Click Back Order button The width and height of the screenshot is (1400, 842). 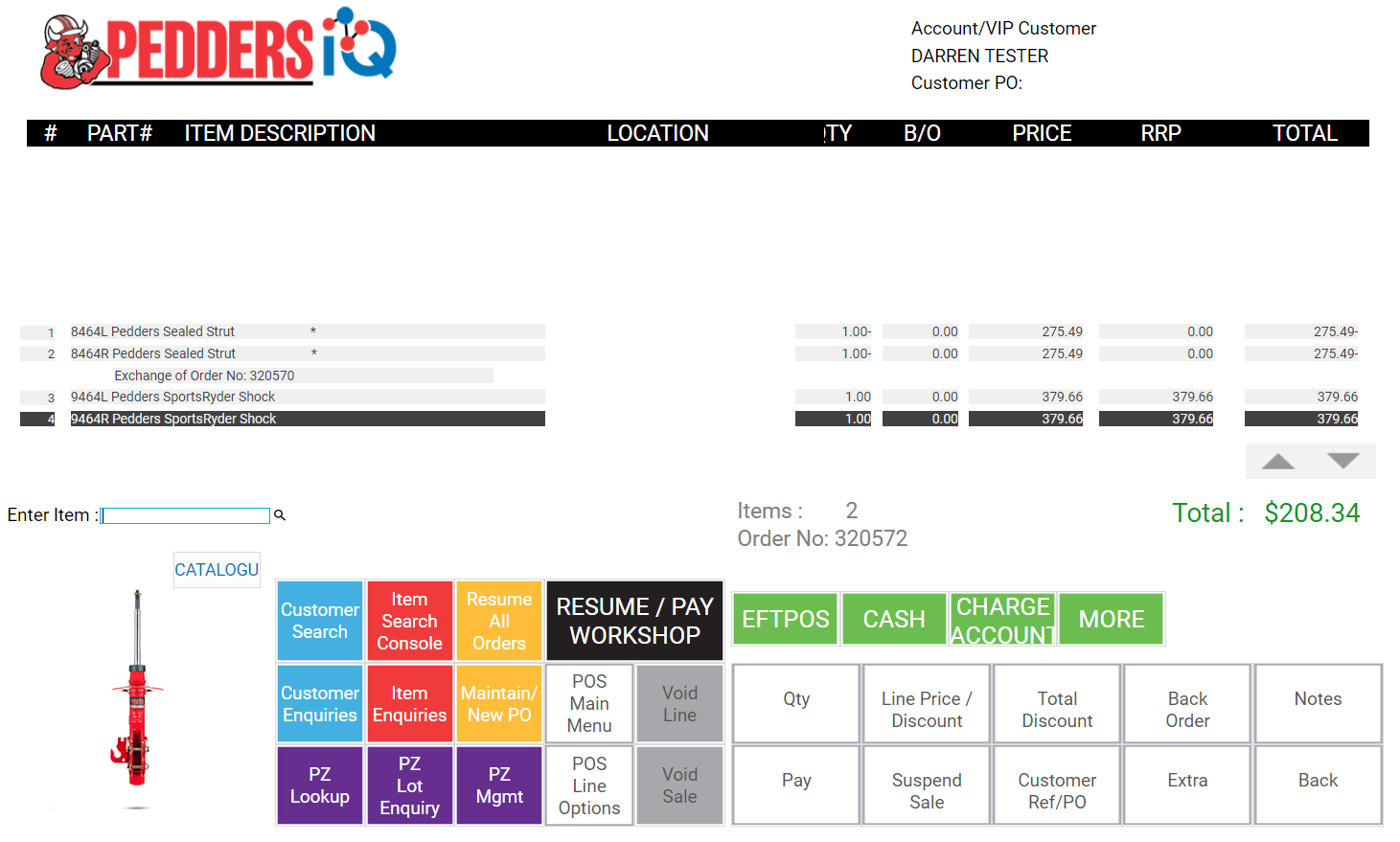pyautogui.click(x=1187, y=704)
